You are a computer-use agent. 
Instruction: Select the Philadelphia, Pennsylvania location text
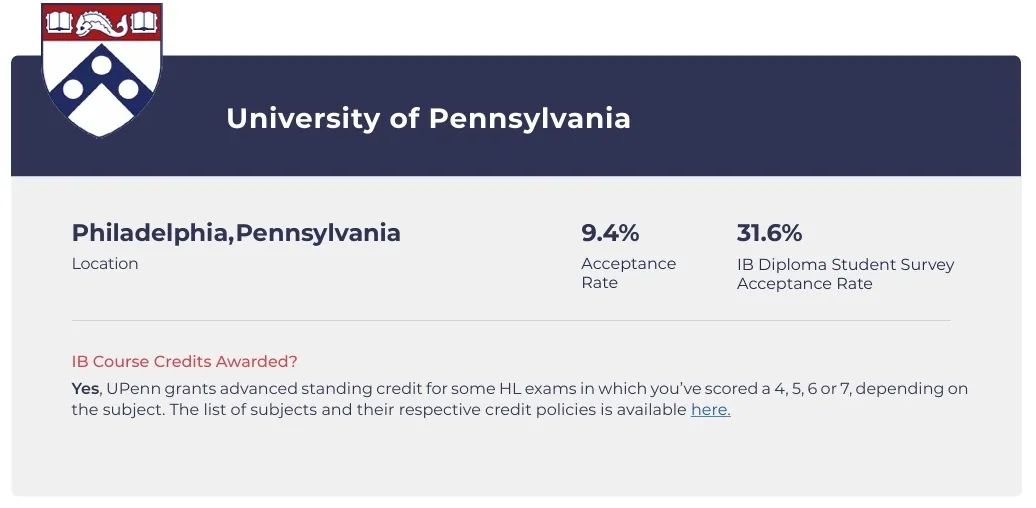click(236, 233)
